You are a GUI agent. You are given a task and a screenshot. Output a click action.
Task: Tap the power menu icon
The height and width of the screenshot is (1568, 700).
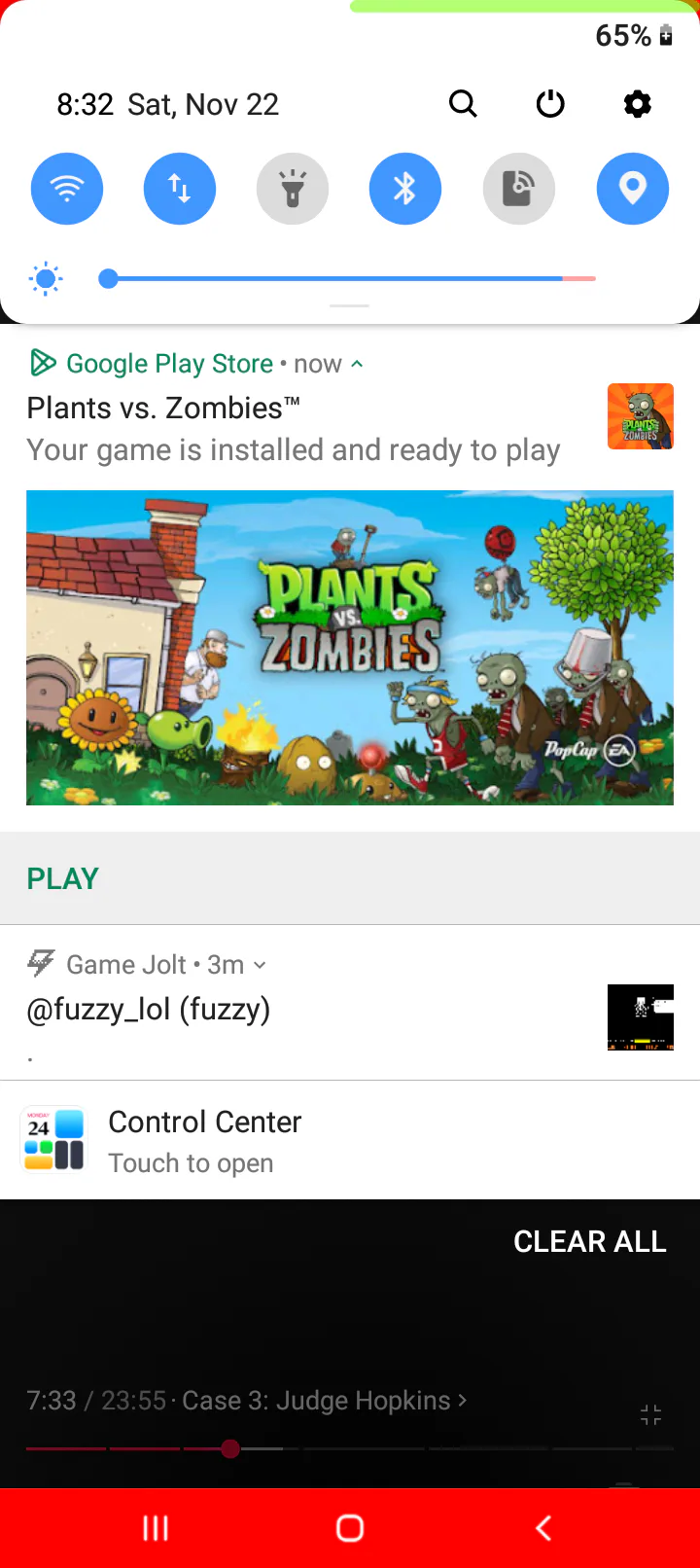550,103
